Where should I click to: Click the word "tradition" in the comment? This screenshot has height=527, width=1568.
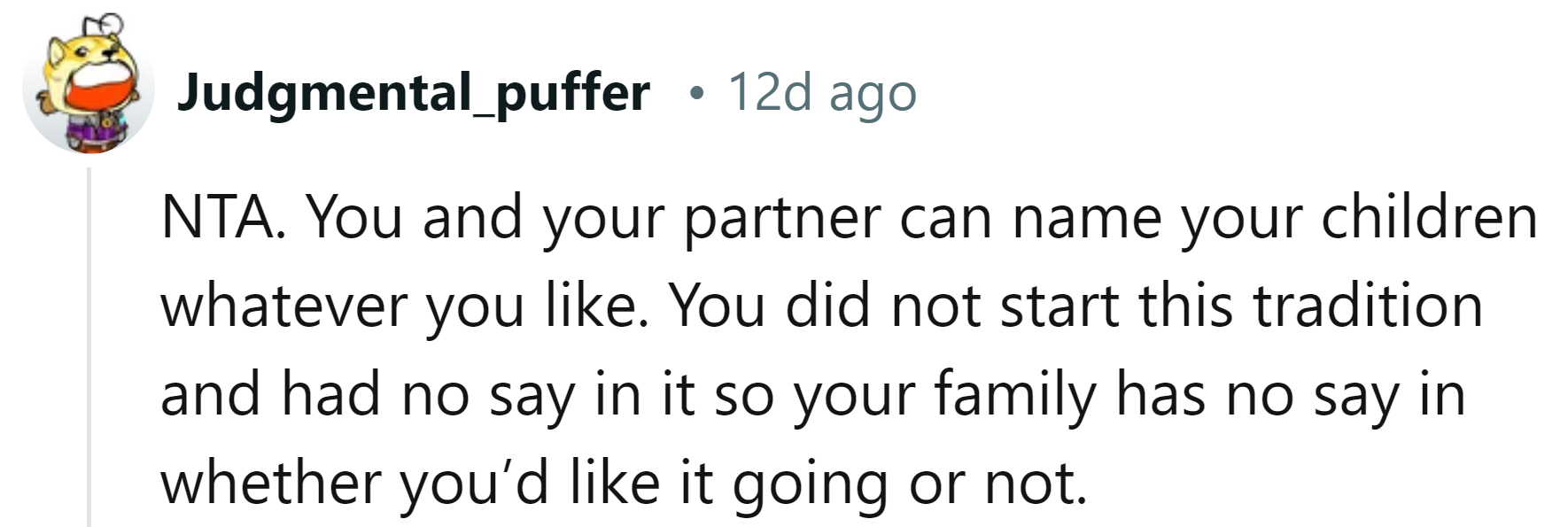[1368, 306]
